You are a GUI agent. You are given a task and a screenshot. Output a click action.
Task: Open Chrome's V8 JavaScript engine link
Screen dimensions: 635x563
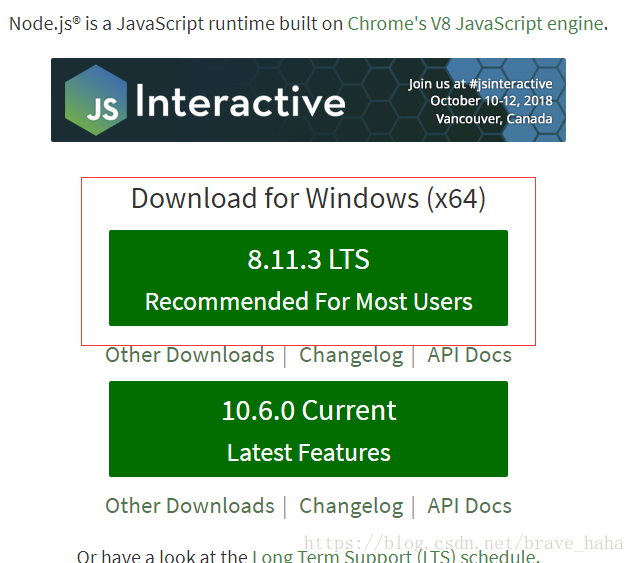point(475,24)
